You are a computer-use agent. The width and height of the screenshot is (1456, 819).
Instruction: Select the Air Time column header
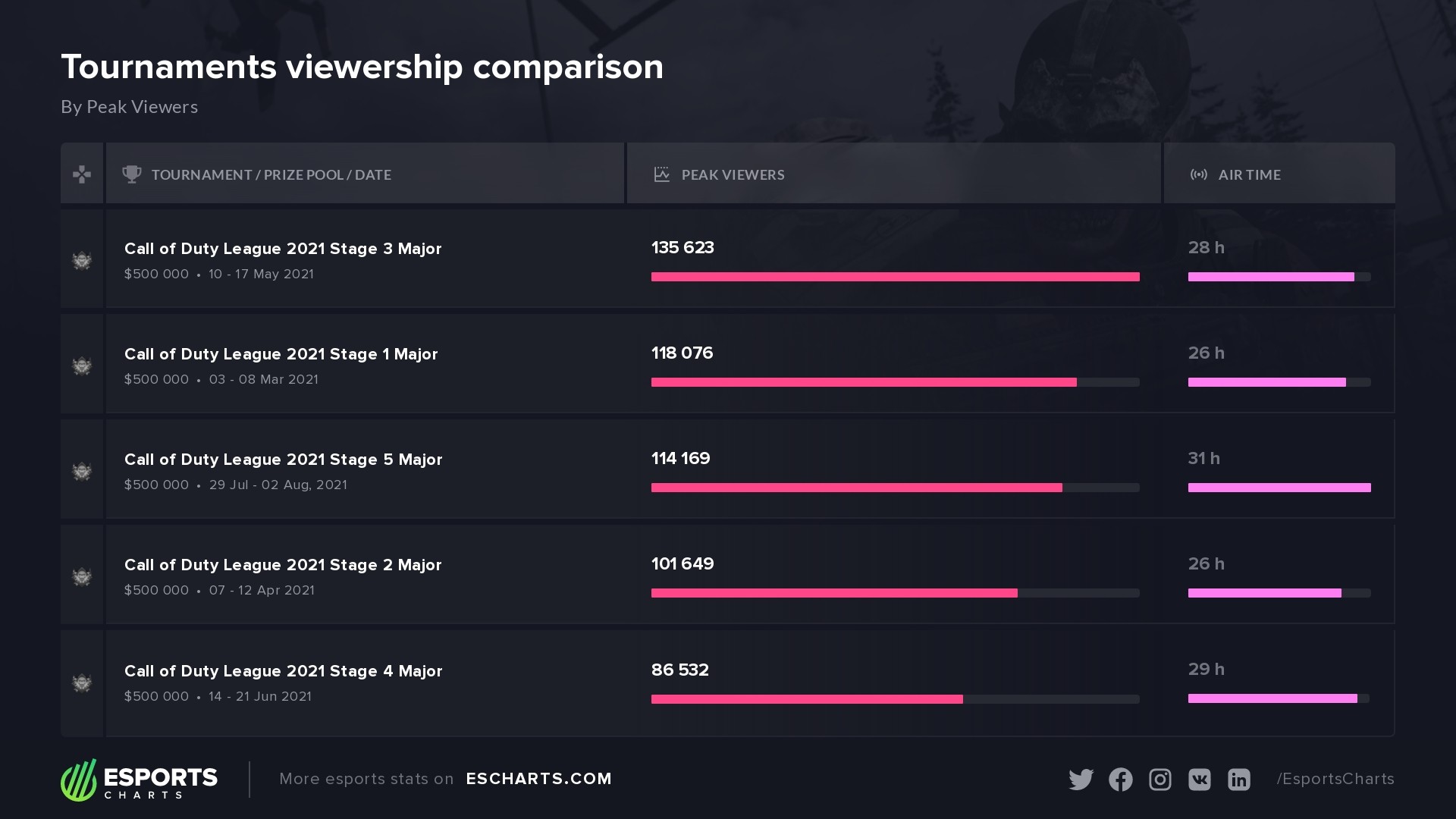[1249, 174]
